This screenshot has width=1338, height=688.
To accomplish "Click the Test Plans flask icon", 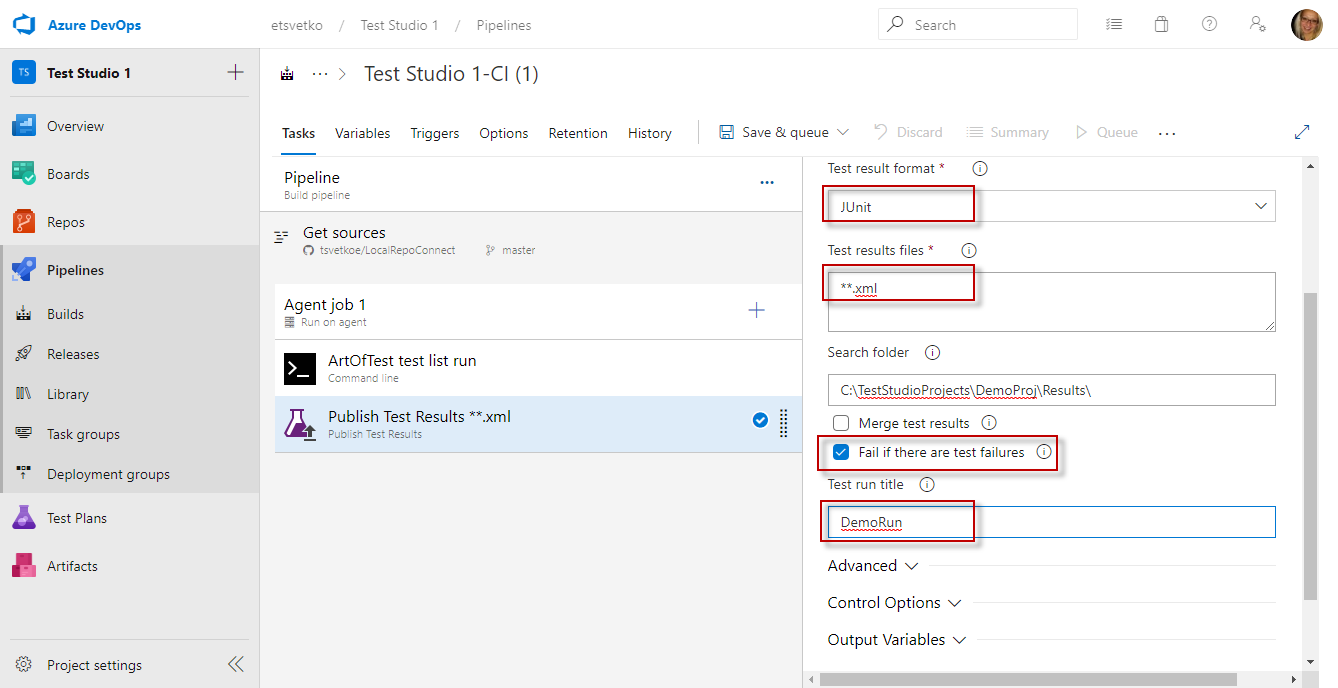I will tap(24, 518).
